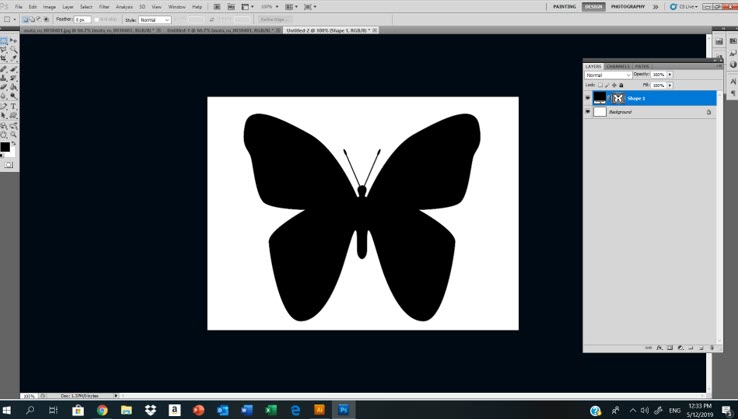
Task: Open the Image menu
Action: [49, 7]
